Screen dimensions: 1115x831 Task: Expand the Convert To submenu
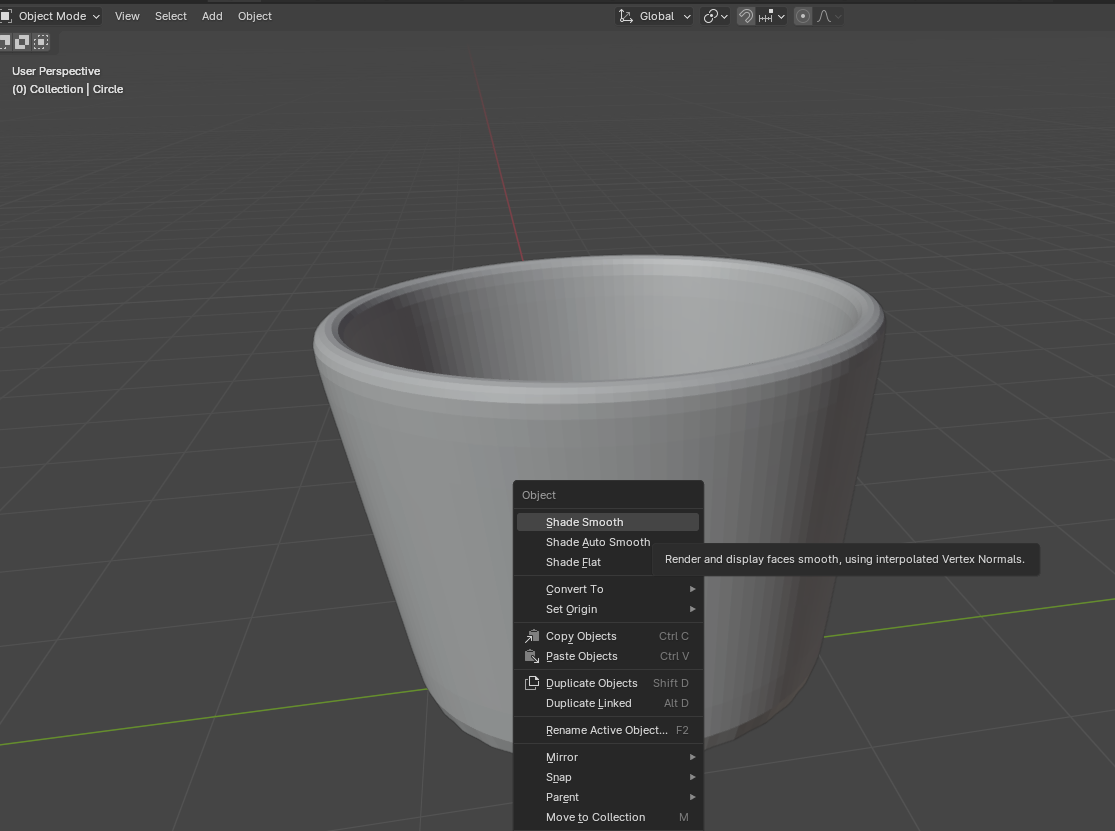tap(608, 589)
